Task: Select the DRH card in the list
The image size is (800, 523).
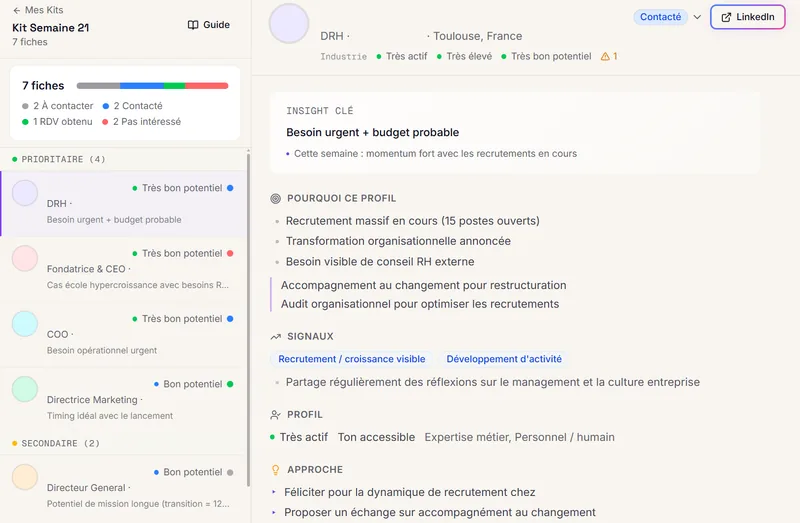Action: coord(123,204)
